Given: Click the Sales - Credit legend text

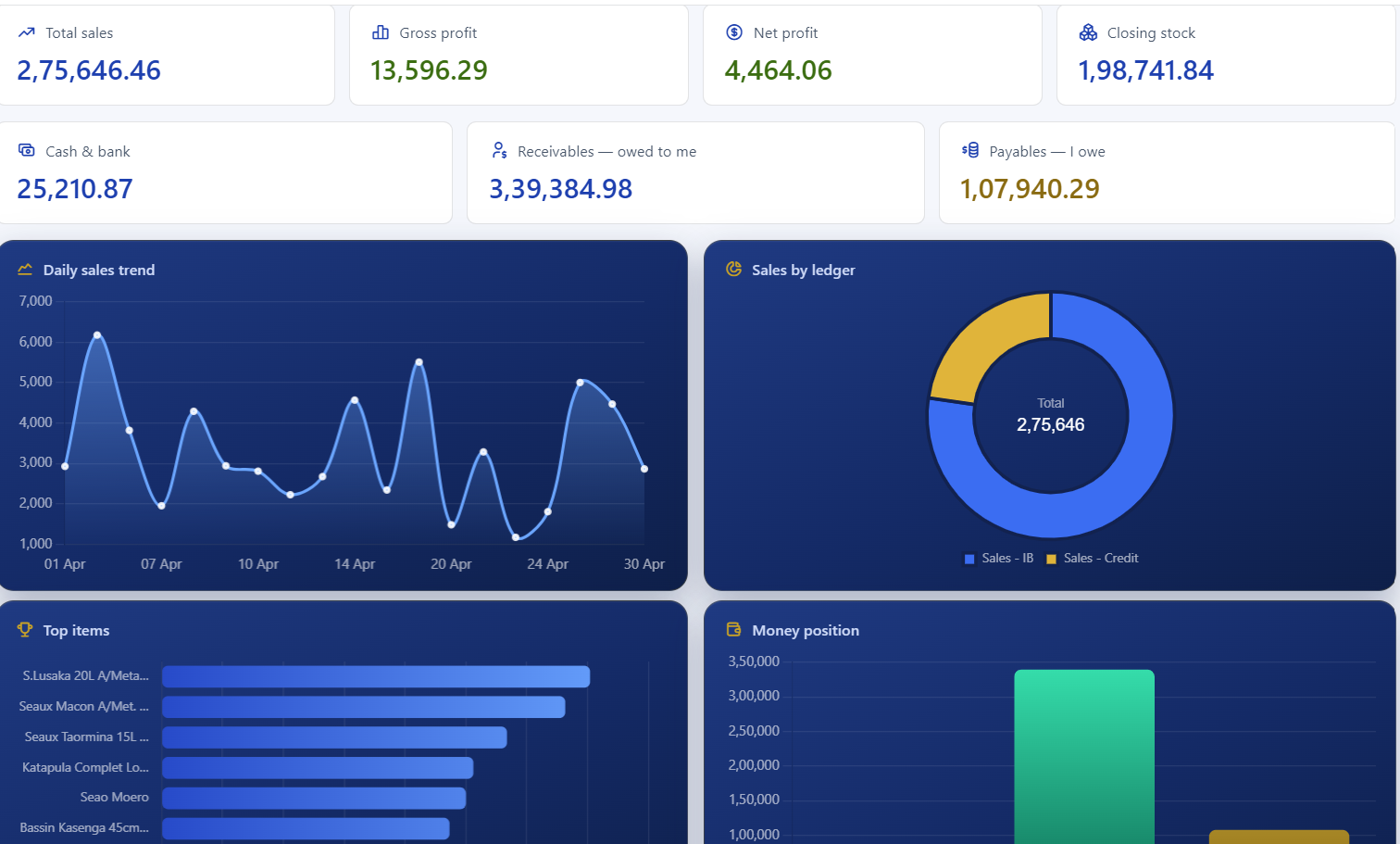Looking at the screenshot, I should tap(1101, 559).
